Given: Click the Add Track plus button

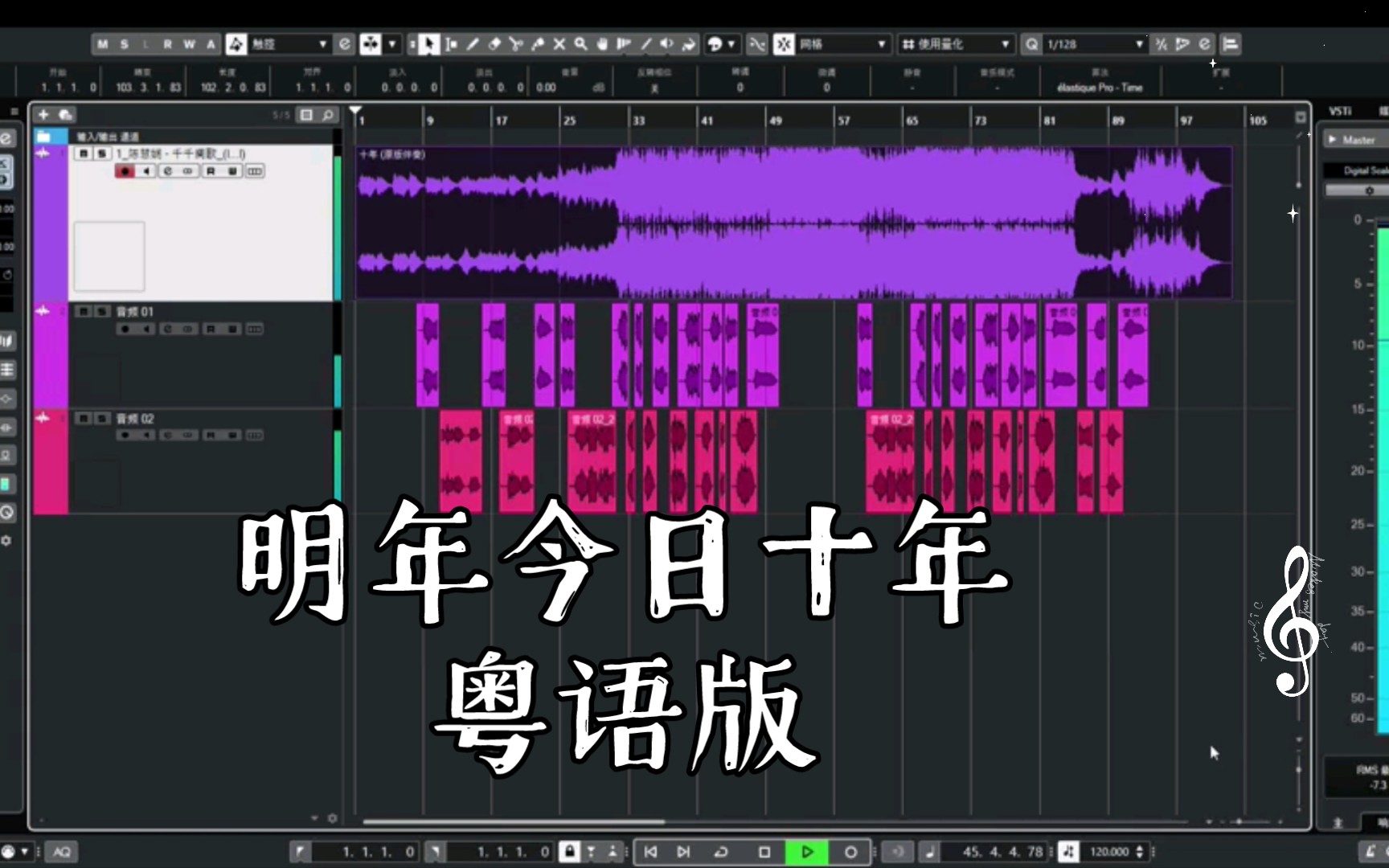Looking at the screenshot, I should 44,115.
